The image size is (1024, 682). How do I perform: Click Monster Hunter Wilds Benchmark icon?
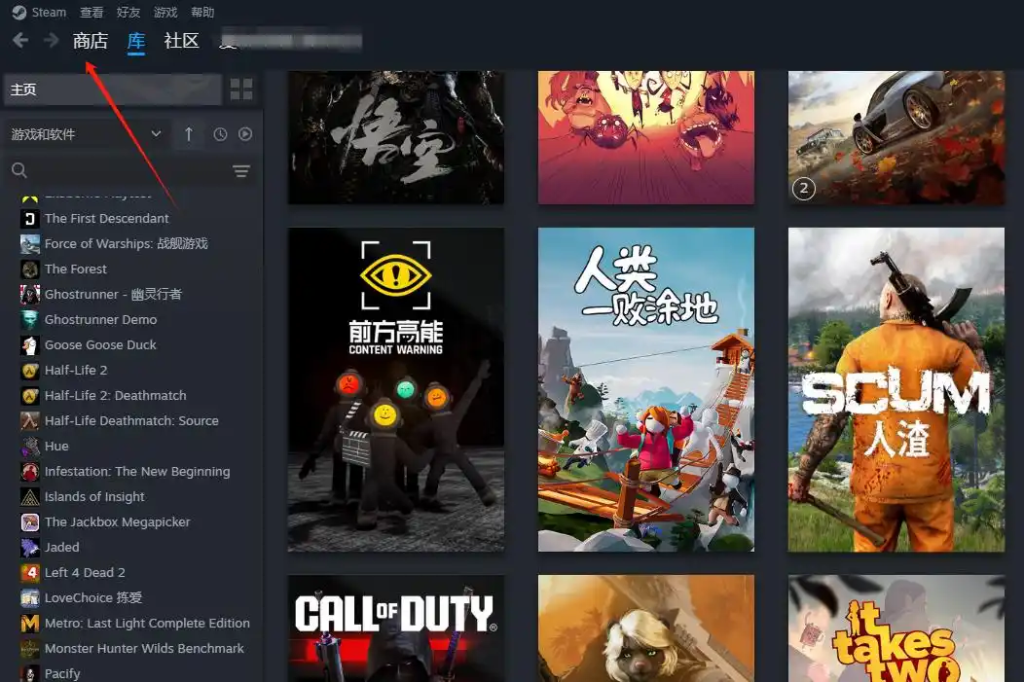tap(29, 649)
